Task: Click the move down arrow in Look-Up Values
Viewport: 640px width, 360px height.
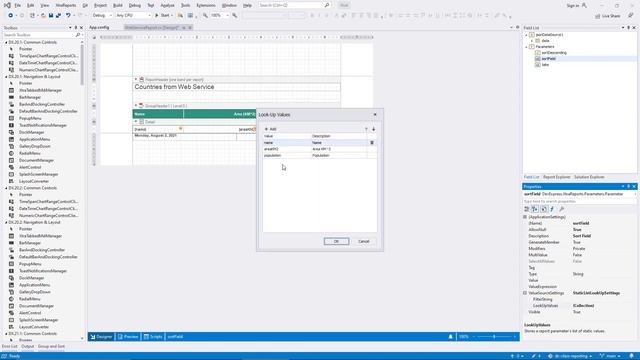Action: coord(373,129)
